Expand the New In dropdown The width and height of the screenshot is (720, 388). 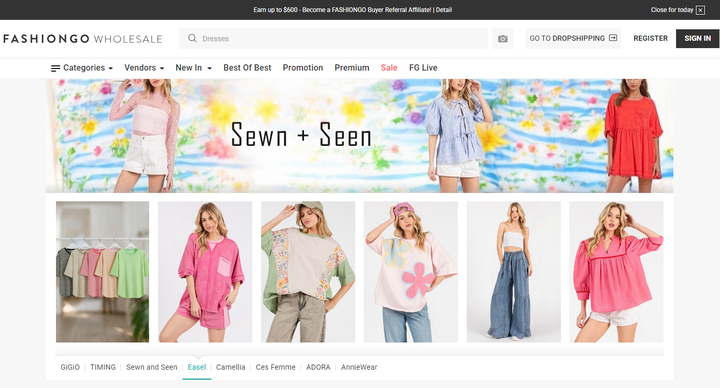[x=193, y=67]
